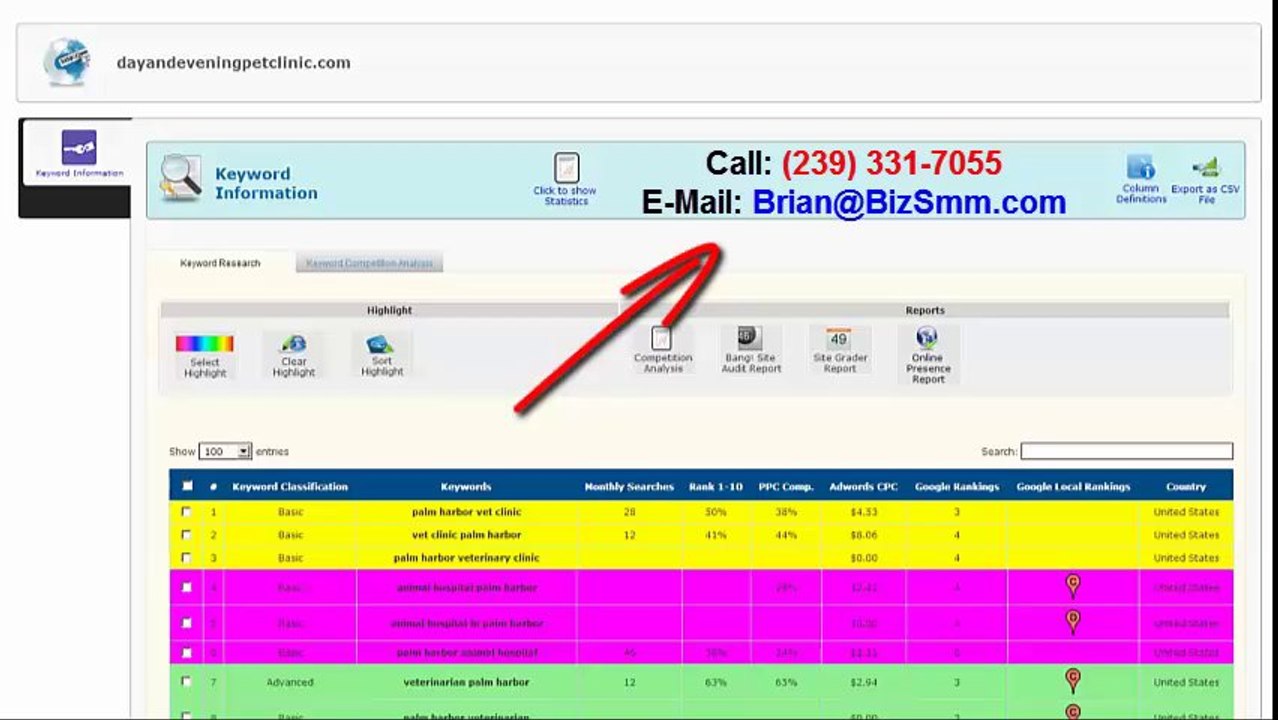Click the $8.06 Adwords CPC value

pyautogui.click(x=863, y=535)
